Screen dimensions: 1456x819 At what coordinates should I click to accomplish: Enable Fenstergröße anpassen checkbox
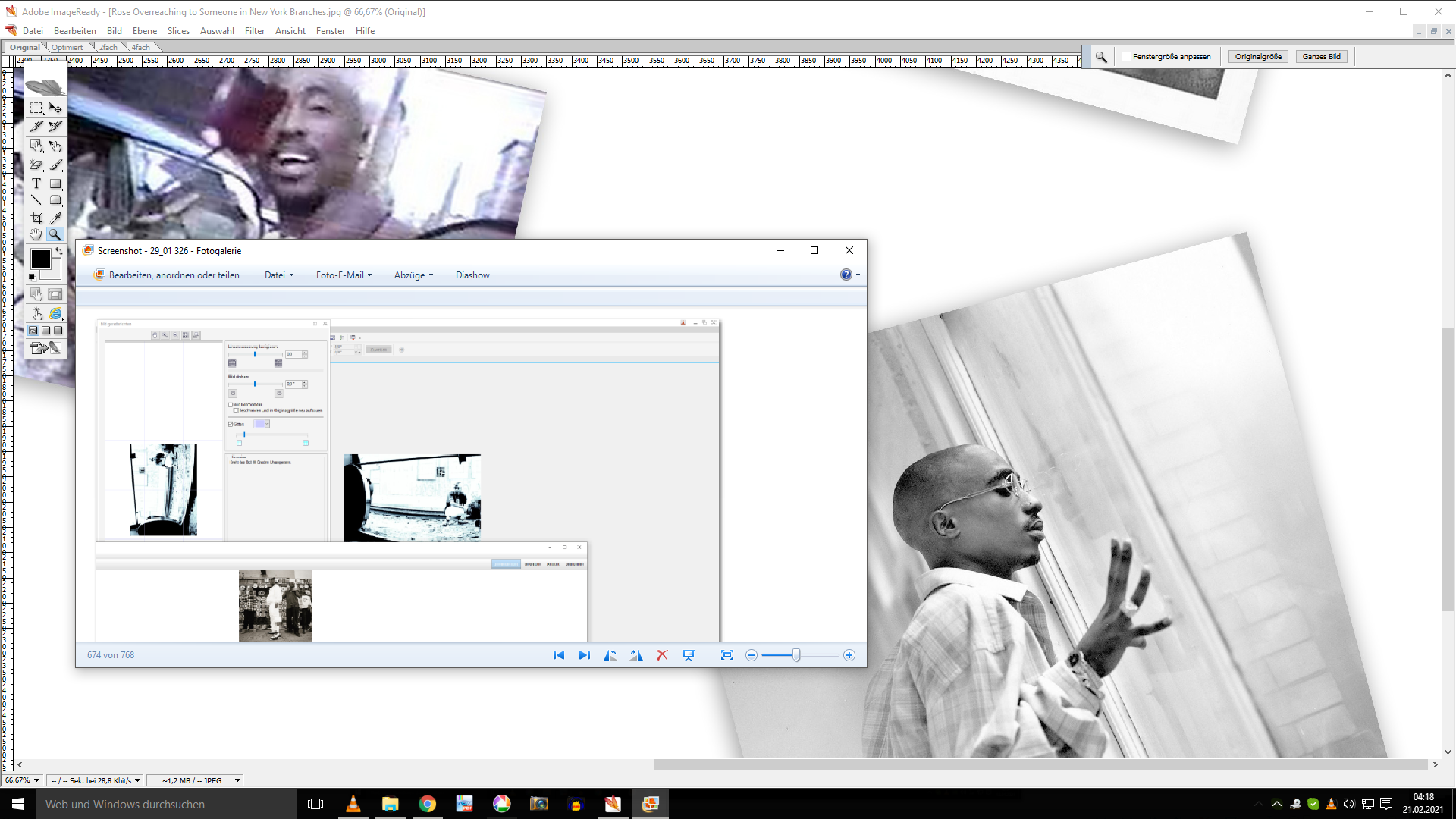tap(1126, 57)
